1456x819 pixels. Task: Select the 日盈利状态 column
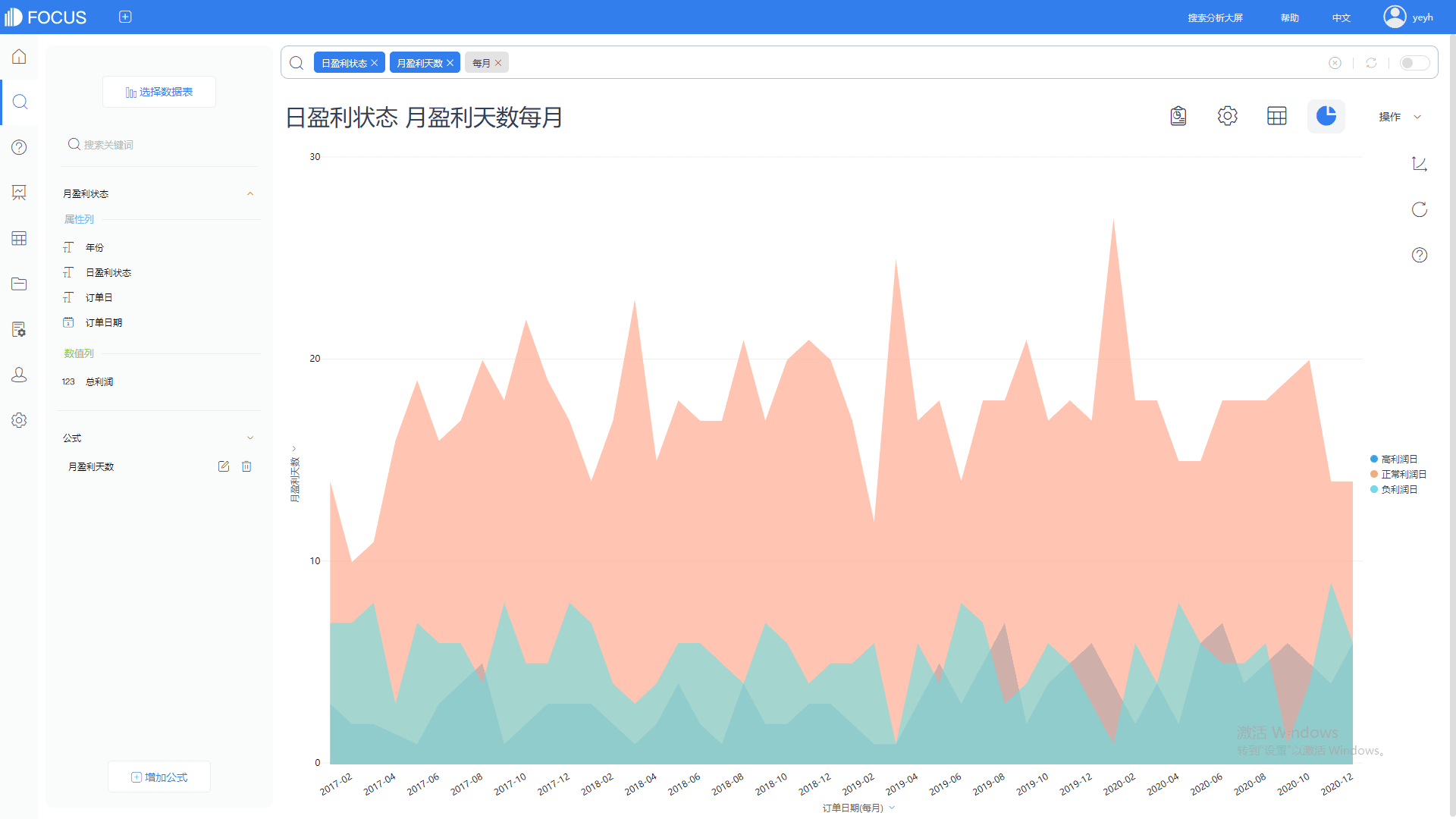(x=108, y=273)
